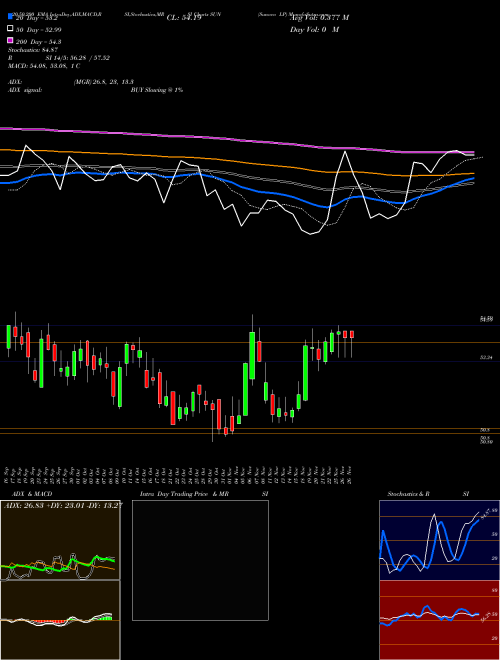500x660 pixels.
Task: Click the blue 20 Day legend swatch
Action: pyautogui.click(x=10, y=17)
